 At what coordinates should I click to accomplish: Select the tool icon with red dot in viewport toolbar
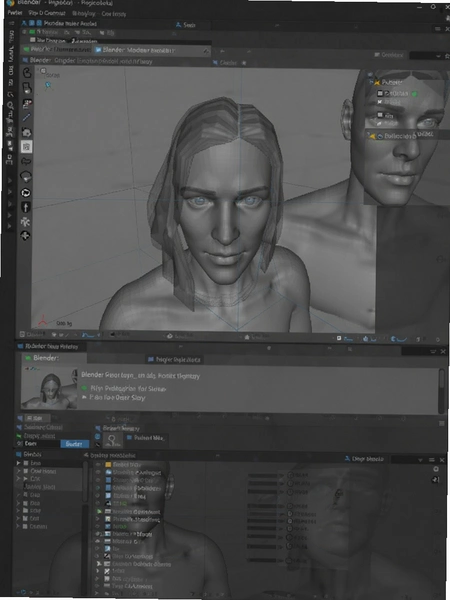pos(27,103)
